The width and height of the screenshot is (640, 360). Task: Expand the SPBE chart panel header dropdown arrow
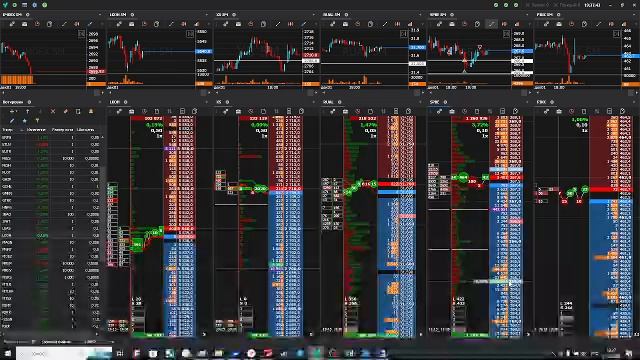point(527,15)
